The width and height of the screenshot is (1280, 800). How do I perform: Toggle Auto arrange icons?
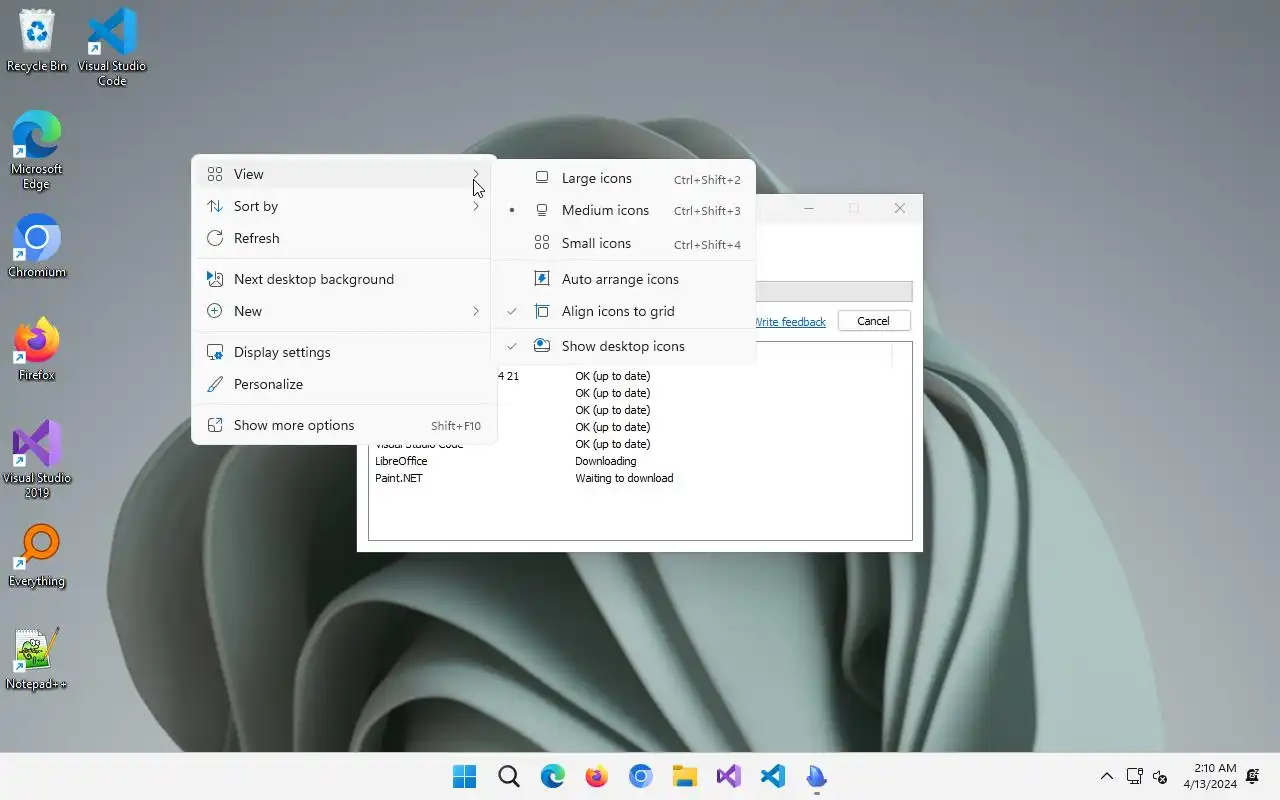(625, 279)
